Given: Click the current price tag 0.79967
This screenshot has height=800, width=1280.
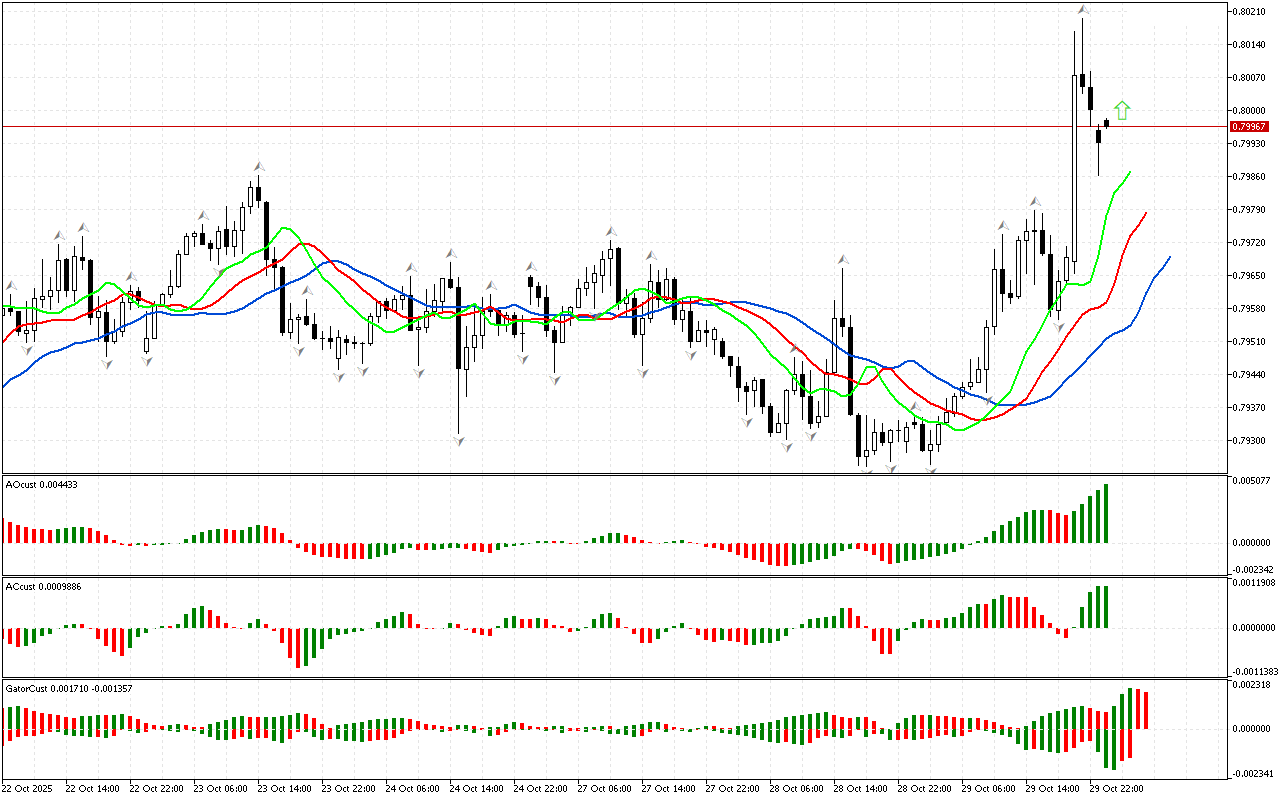Looking at the screenshot, I should (1246, 127).
